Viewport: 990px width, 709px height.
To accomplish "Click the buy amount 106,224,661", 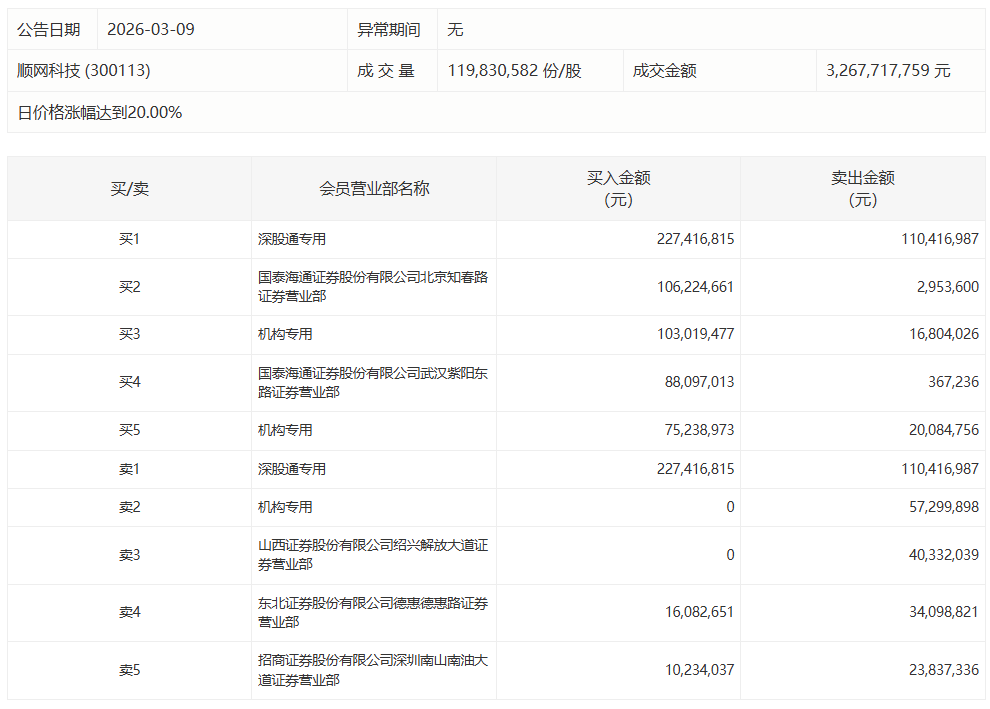I will click(695, 287).
